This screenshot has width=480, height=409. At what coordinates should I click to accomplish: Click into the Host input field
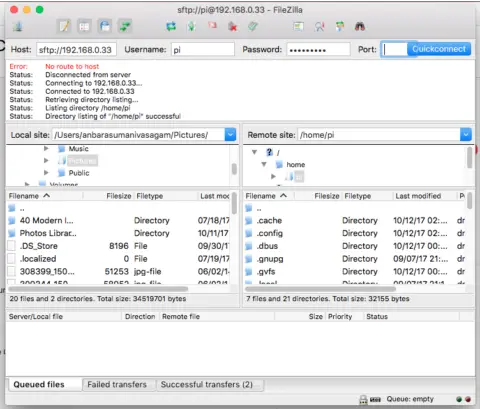point(76,50)
